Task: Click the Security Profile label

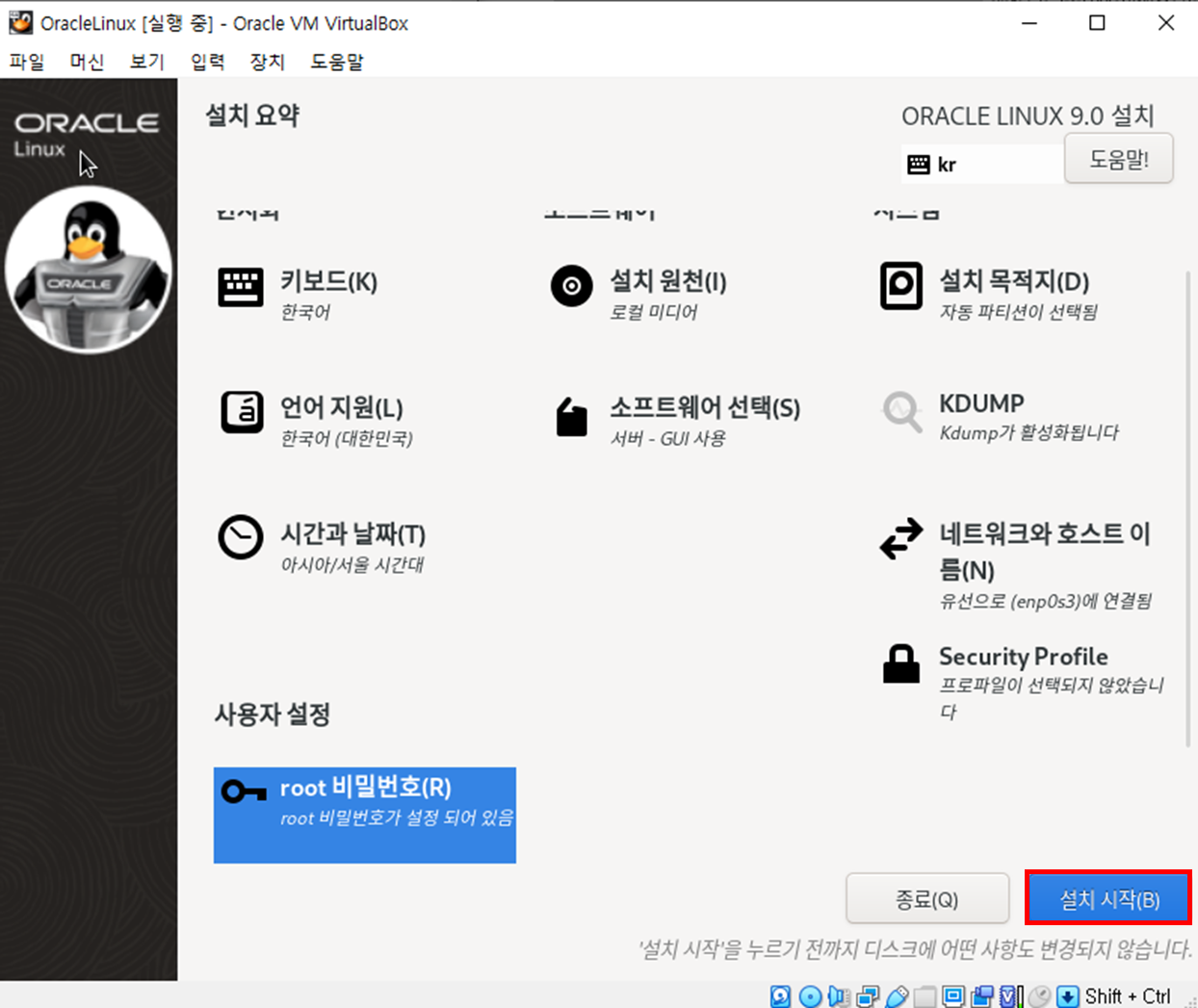Action: (x=1023, y=657)
